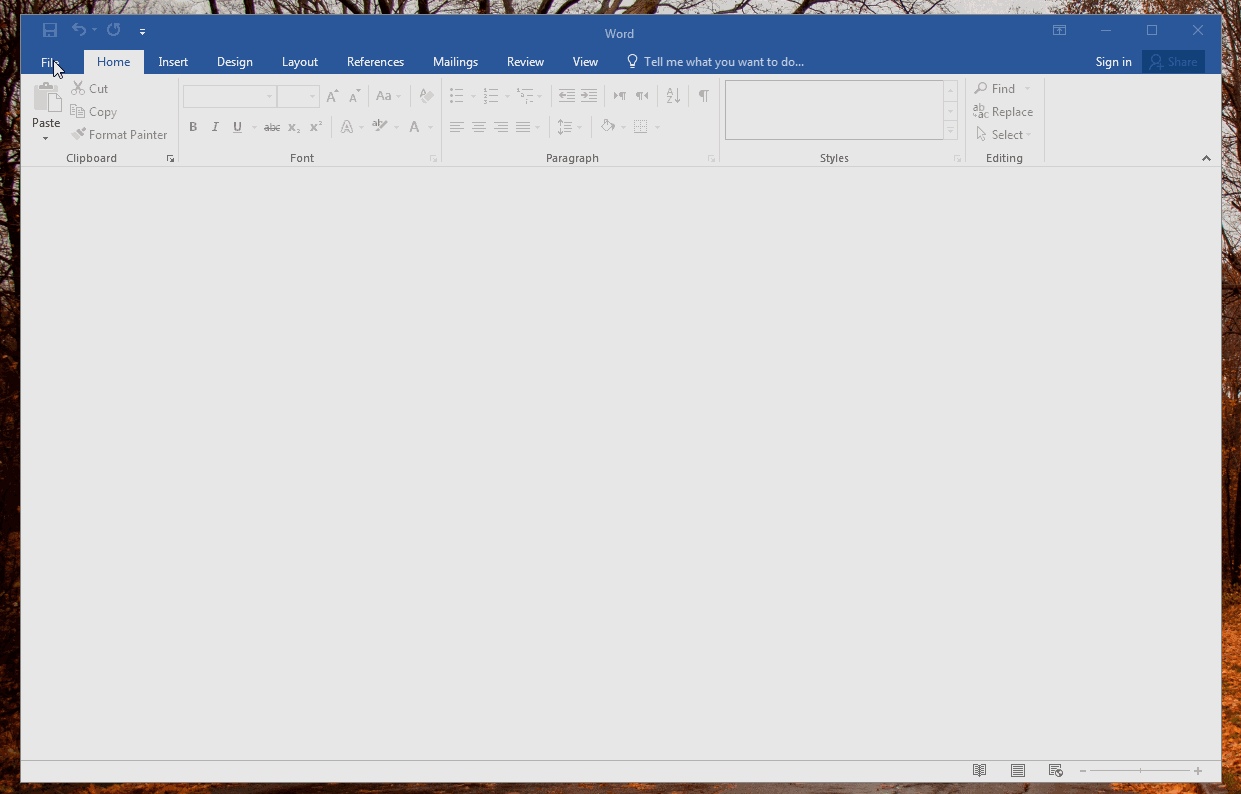Click the Show/Hide paragraph marks icon
This screenshot has width=1241, height=794.
coord(703,96)
